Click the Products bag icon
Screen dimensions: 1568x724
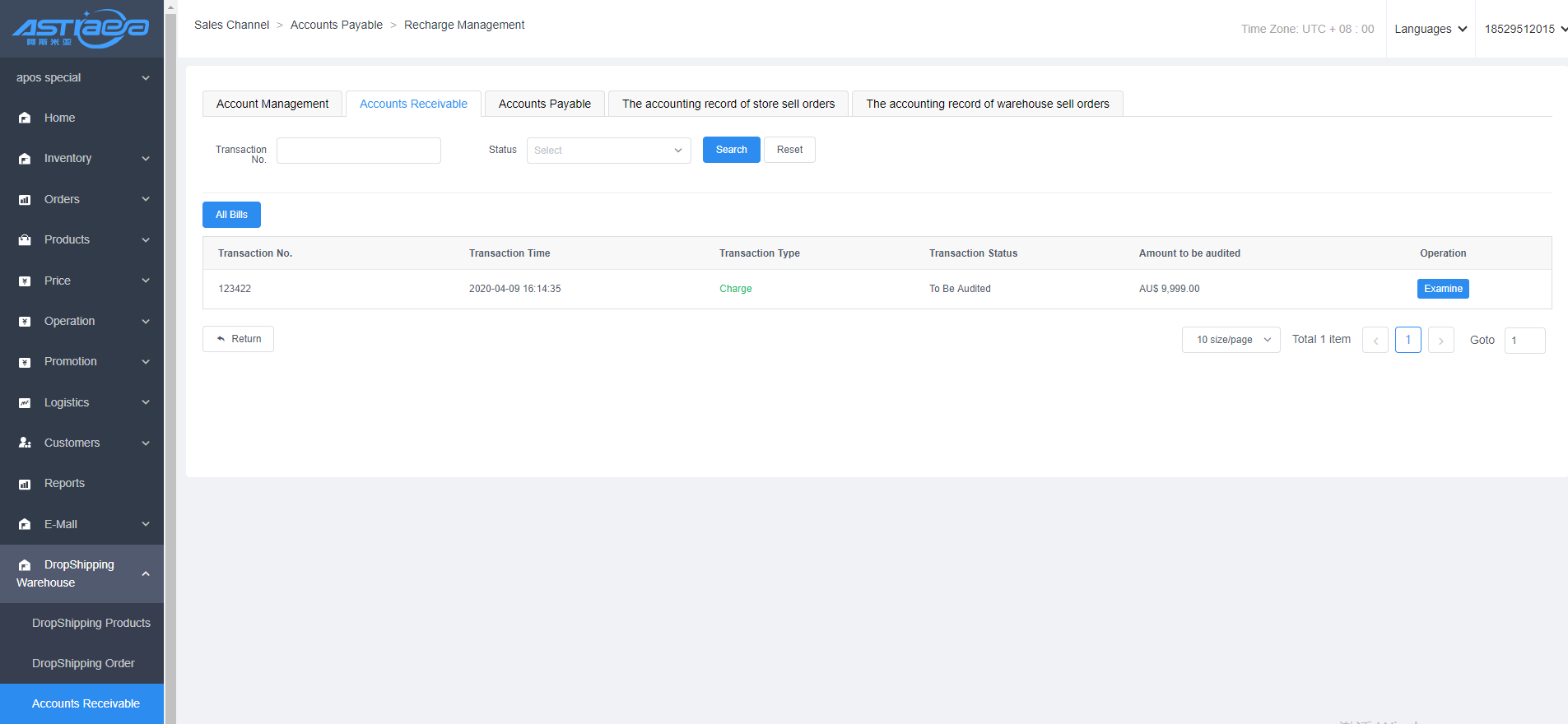tap(25, 240)
